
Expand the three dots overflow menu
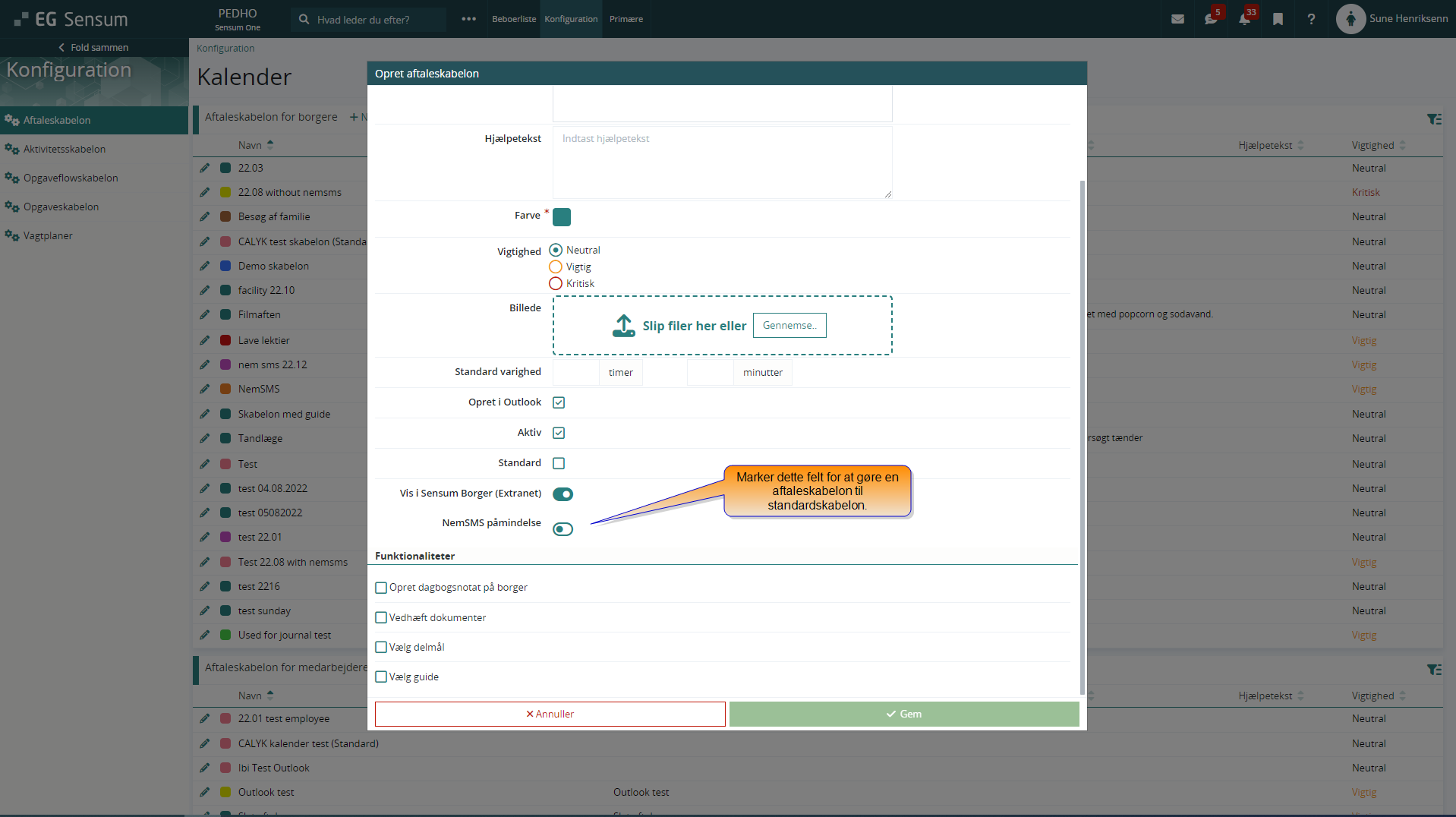(468, 19)
